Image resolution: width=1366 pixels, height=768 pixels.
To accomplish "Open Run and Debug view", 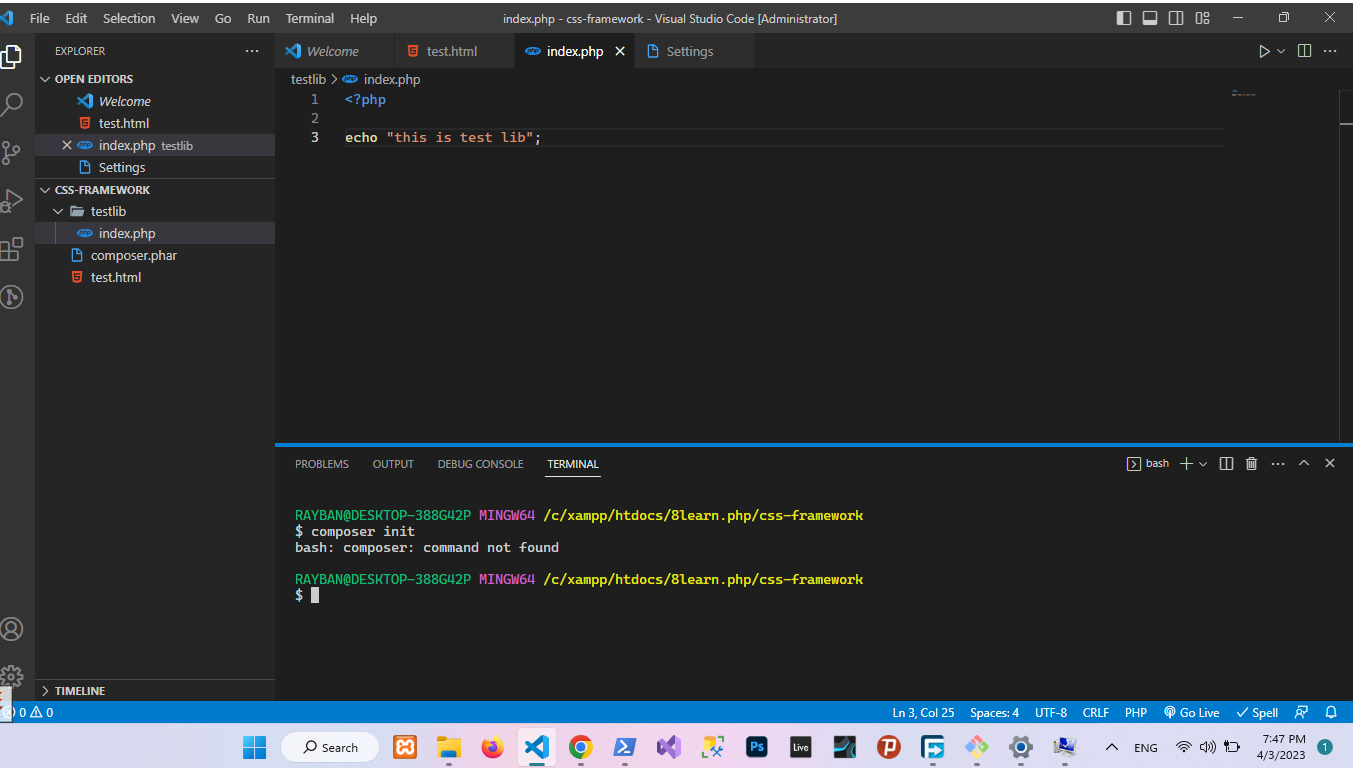I will pos(11,200).
